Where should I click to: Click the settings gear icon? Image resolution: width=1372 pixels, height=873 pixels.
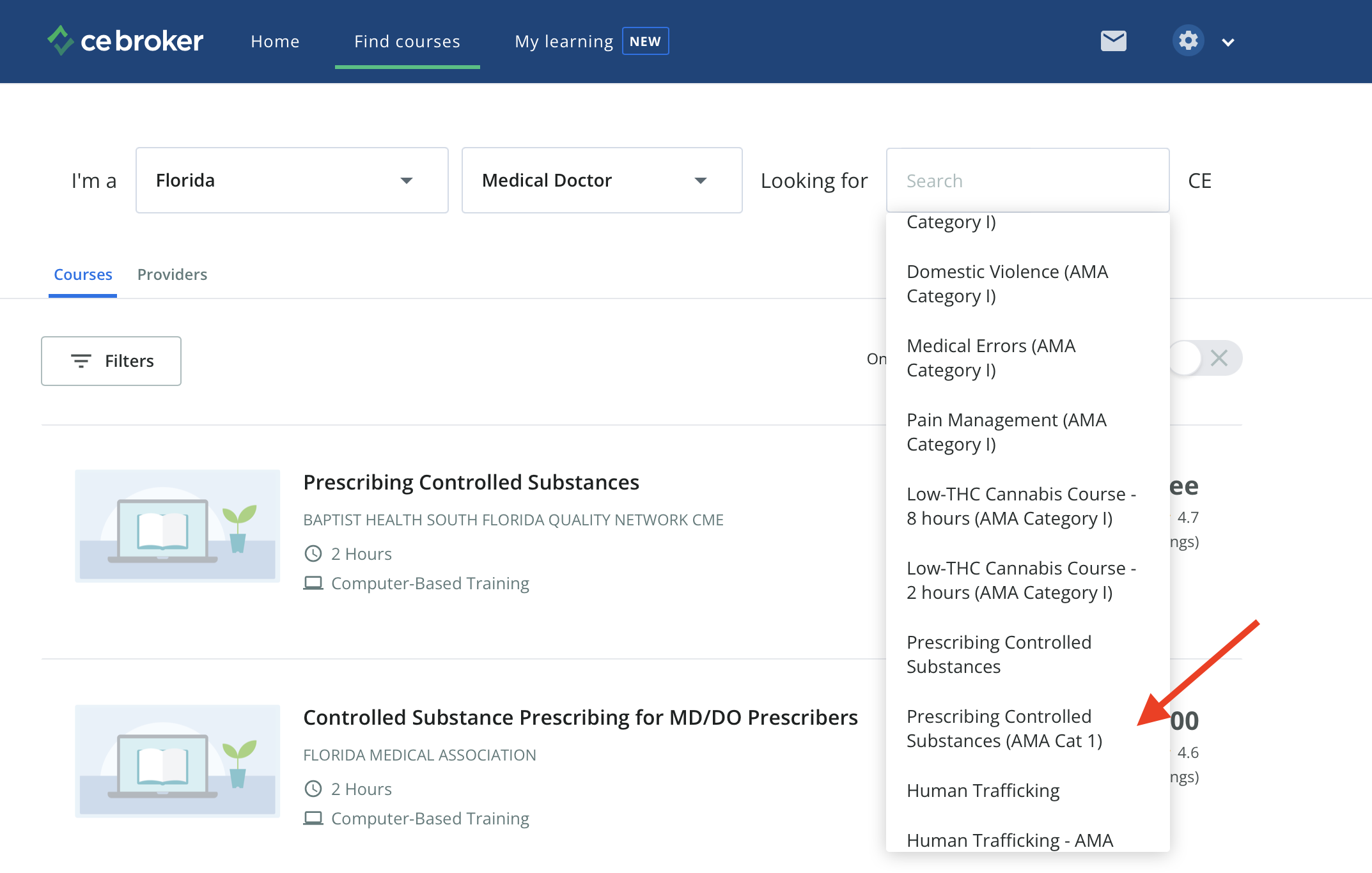(x=1188, y=41)
